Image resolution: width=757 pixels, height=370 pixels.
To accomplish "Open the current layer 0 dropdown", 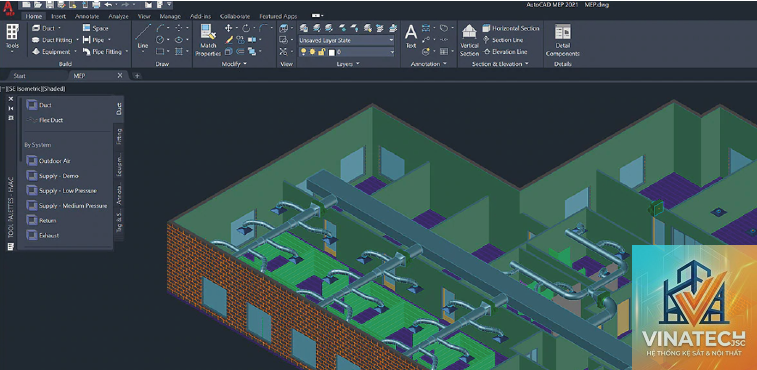I will [346, 52].
